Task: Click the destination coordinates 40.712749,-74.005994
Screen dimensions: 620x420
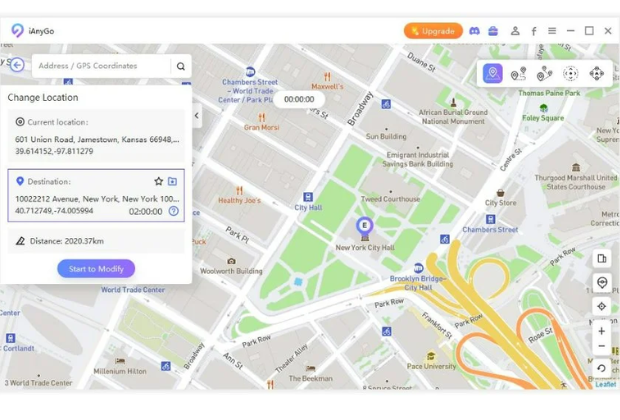Action: tap(54, 211)
